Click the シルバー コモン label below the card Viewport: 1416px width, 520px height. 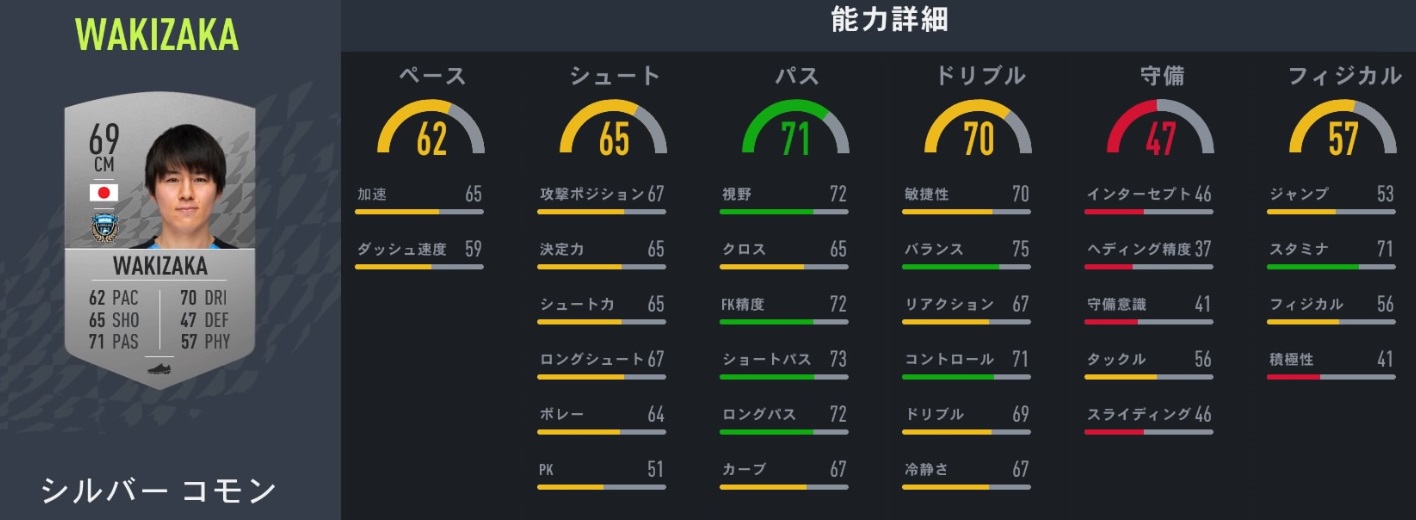158,491
